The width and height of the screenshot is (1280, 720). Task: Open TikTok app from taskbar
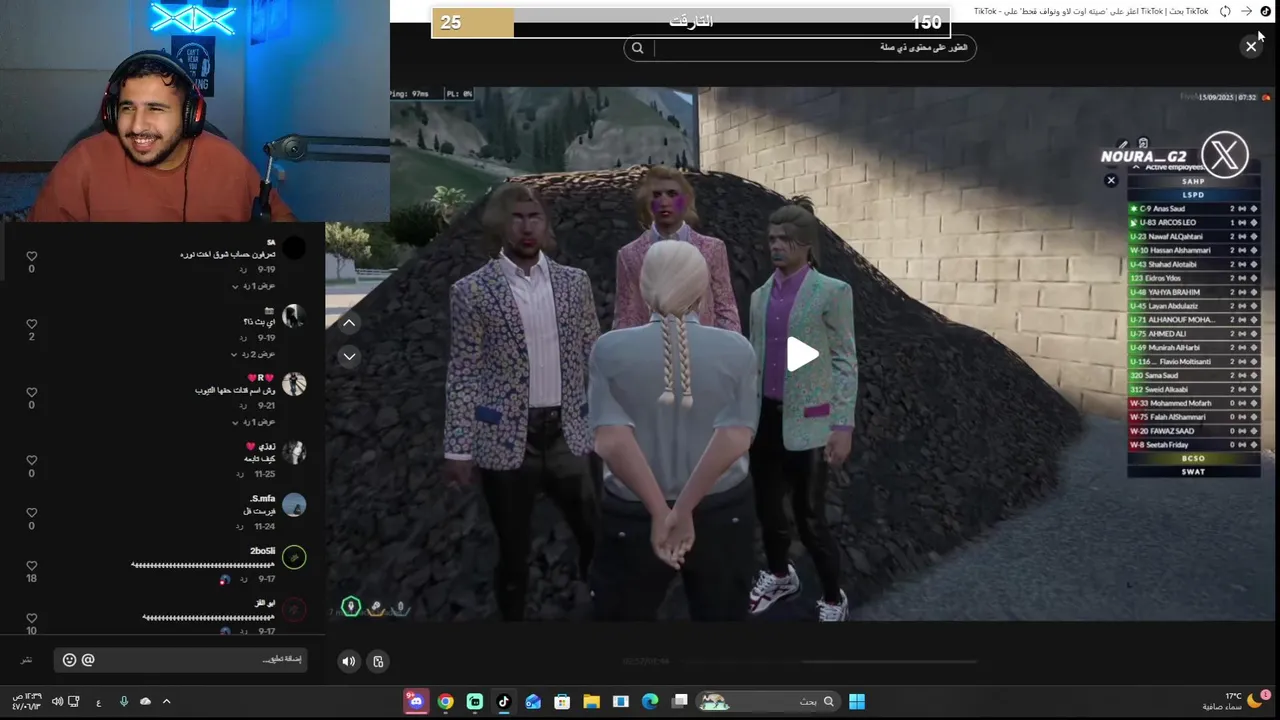(x=504, y=702)
